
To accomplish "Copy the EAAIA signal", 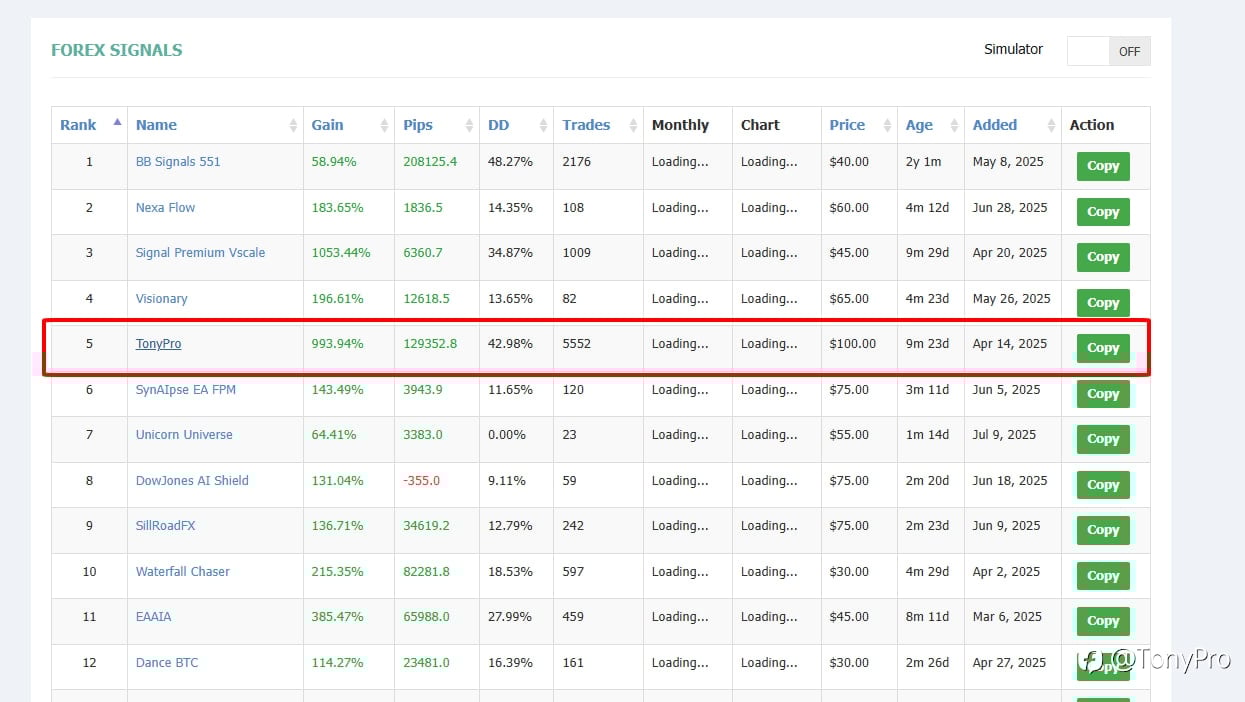I will [x=1103, y=621].
